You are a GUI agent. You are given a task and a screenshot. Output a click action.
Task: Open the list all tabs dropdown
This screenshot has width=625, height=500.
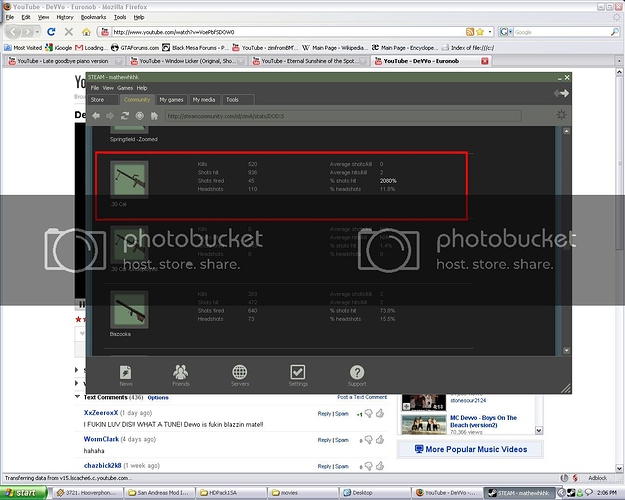(x=619, y=61)
